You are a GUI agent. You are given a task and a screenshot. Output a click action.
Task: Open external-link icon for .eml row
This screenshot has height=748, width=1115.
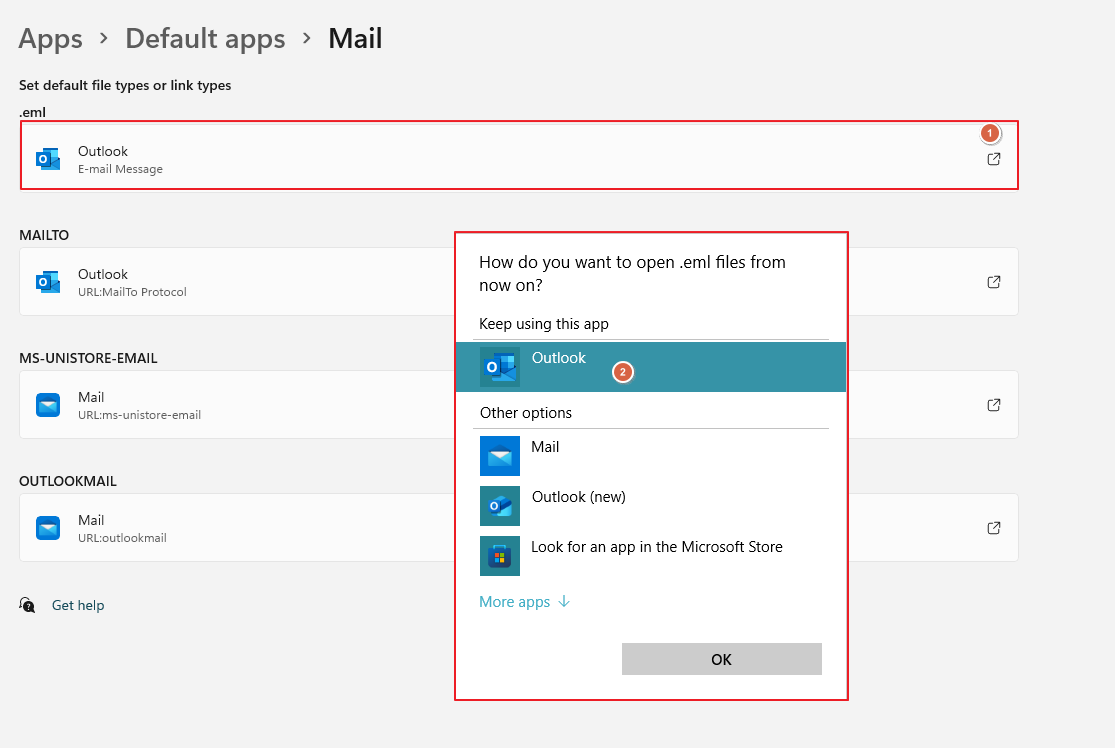point(993,159)
